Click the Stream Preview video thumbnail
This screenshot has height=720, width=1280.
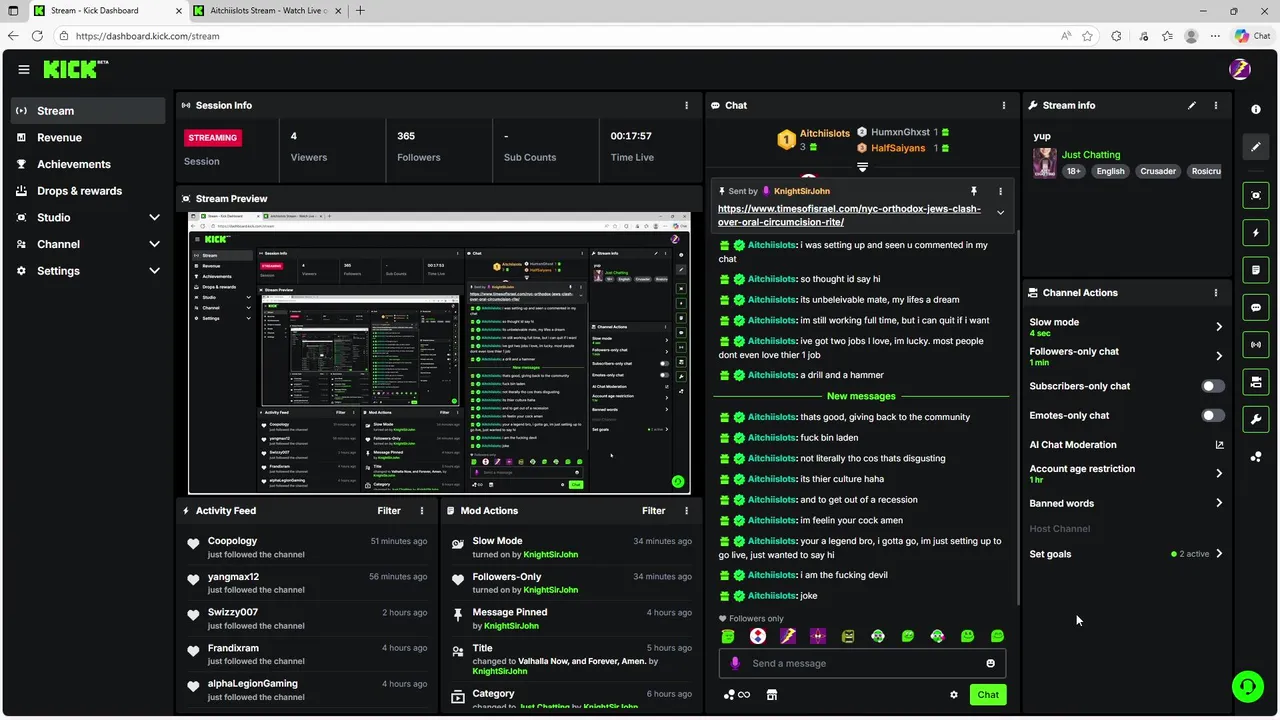439,353
